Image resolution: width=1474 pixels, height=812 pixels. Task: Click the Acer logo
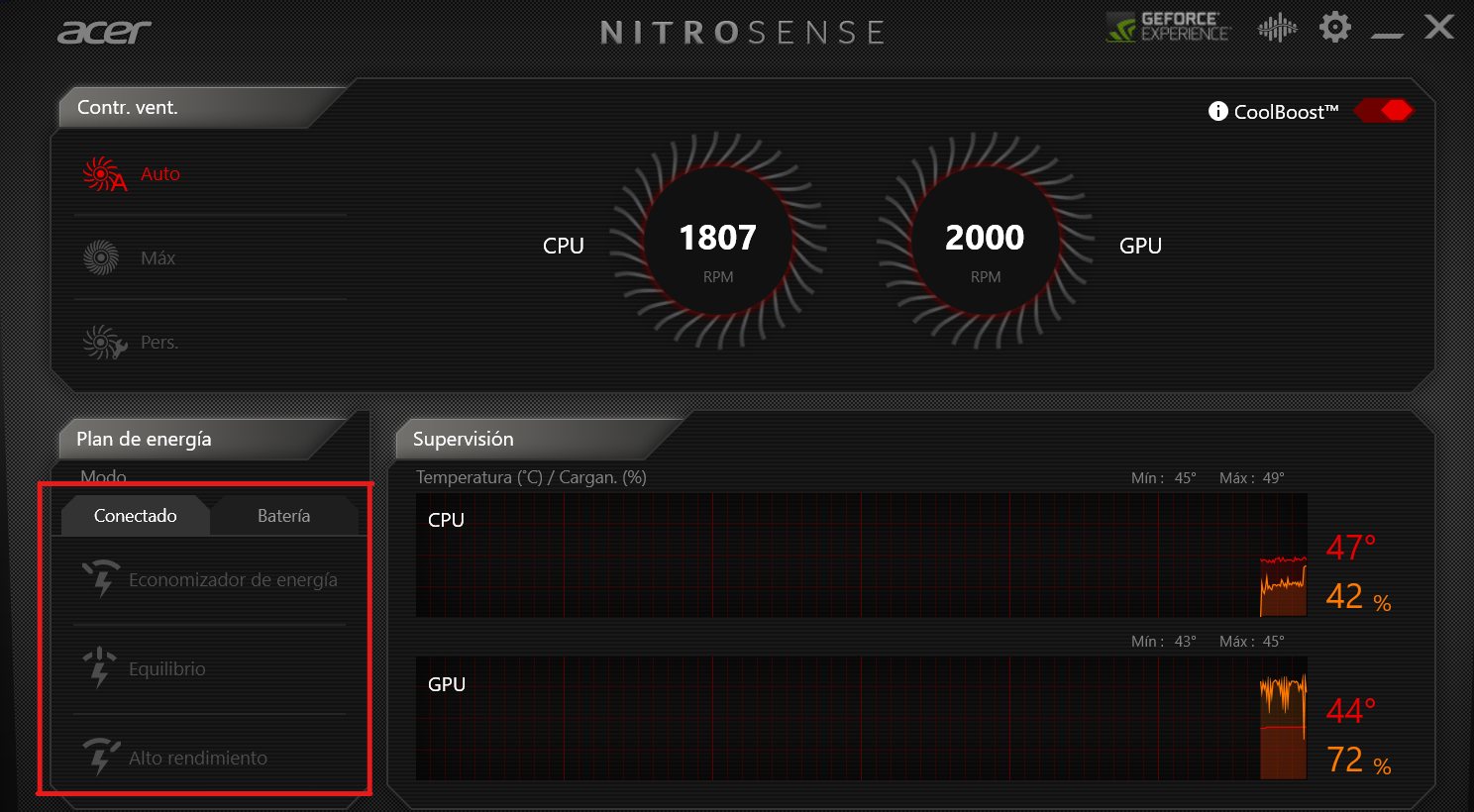click(x=104, y=32)
